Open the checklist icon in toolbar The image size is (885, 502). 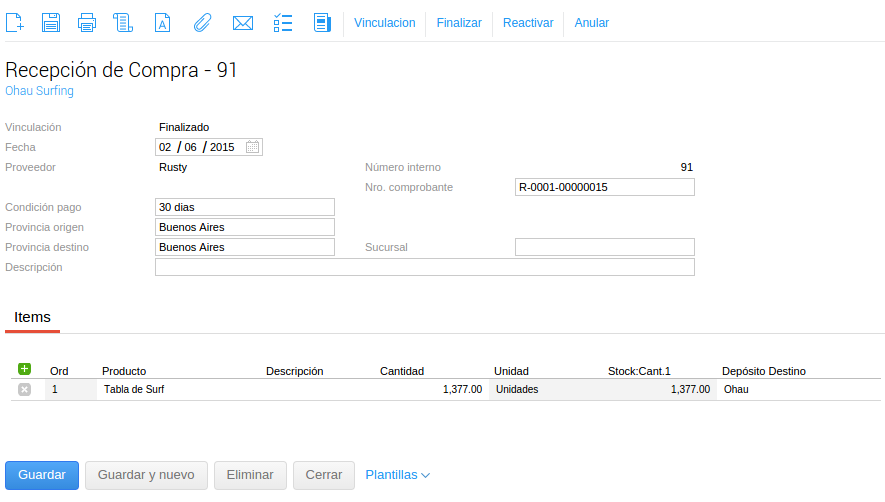(x=283, y=23)
